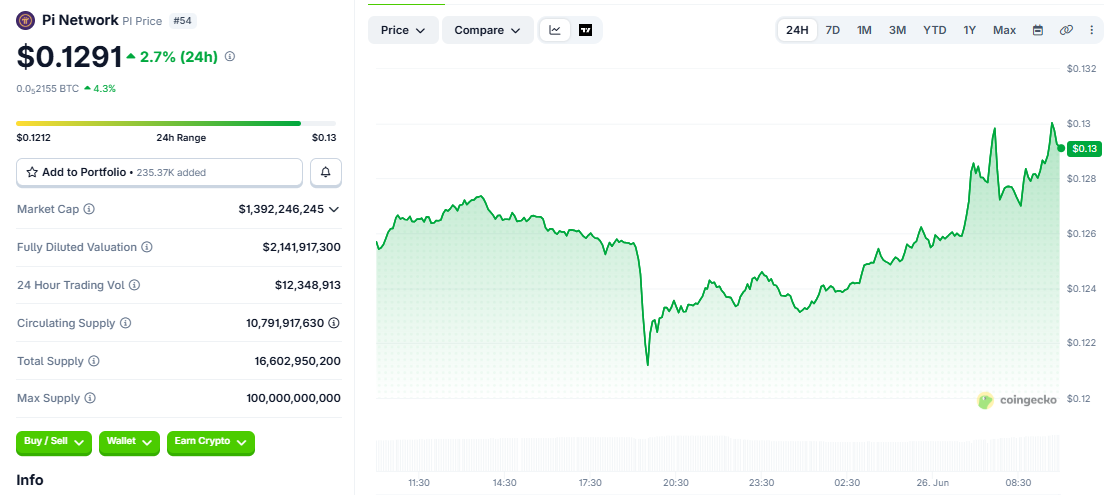
Task: Click the chart's green endpoint dot
Action: click(1061, 148)
